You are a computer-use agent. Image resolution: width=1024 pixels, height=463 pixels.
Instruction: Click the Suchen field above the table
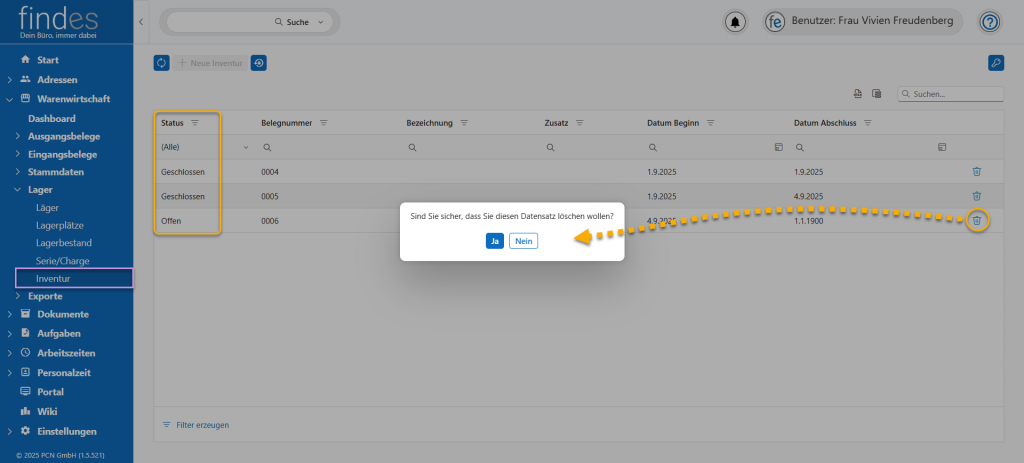[954, 94]
